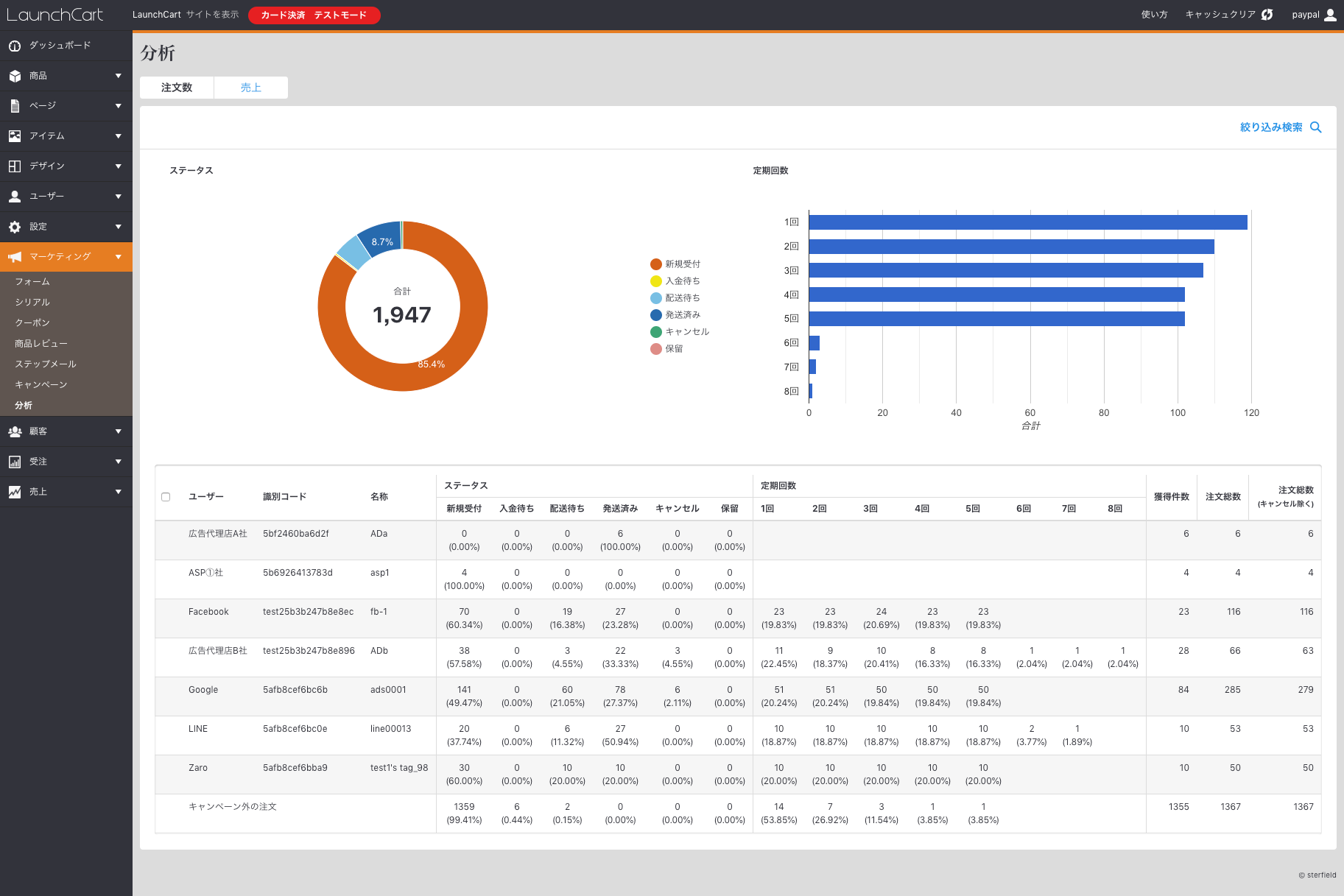The width and height of the screenshot is (1344, 896).
Task: Click the page document icon in sidebar
Action: [x=15, y=106]
